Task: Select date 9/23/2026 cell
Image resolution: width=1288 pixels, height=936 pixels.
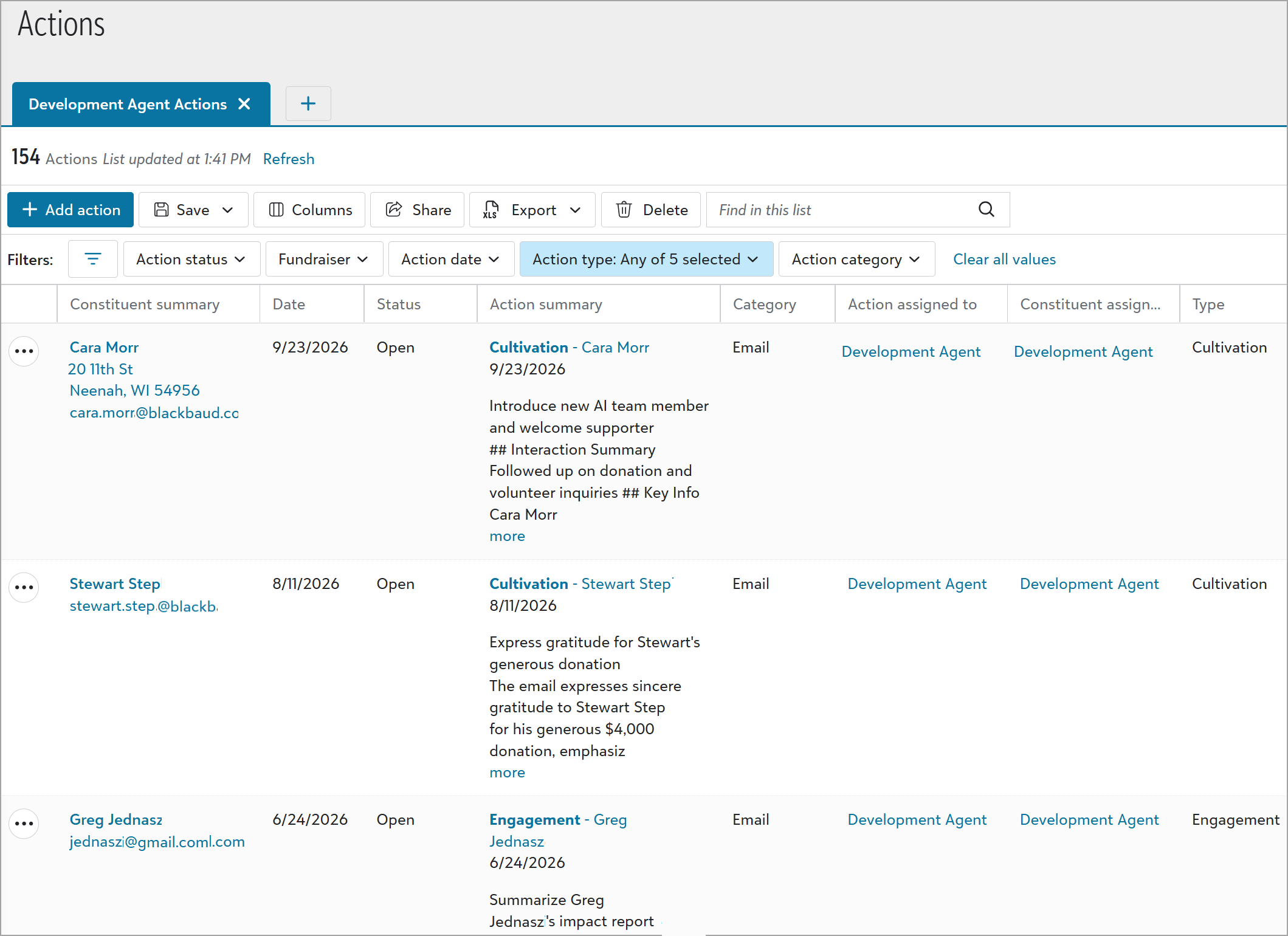Action: click(x=310, y=347)
